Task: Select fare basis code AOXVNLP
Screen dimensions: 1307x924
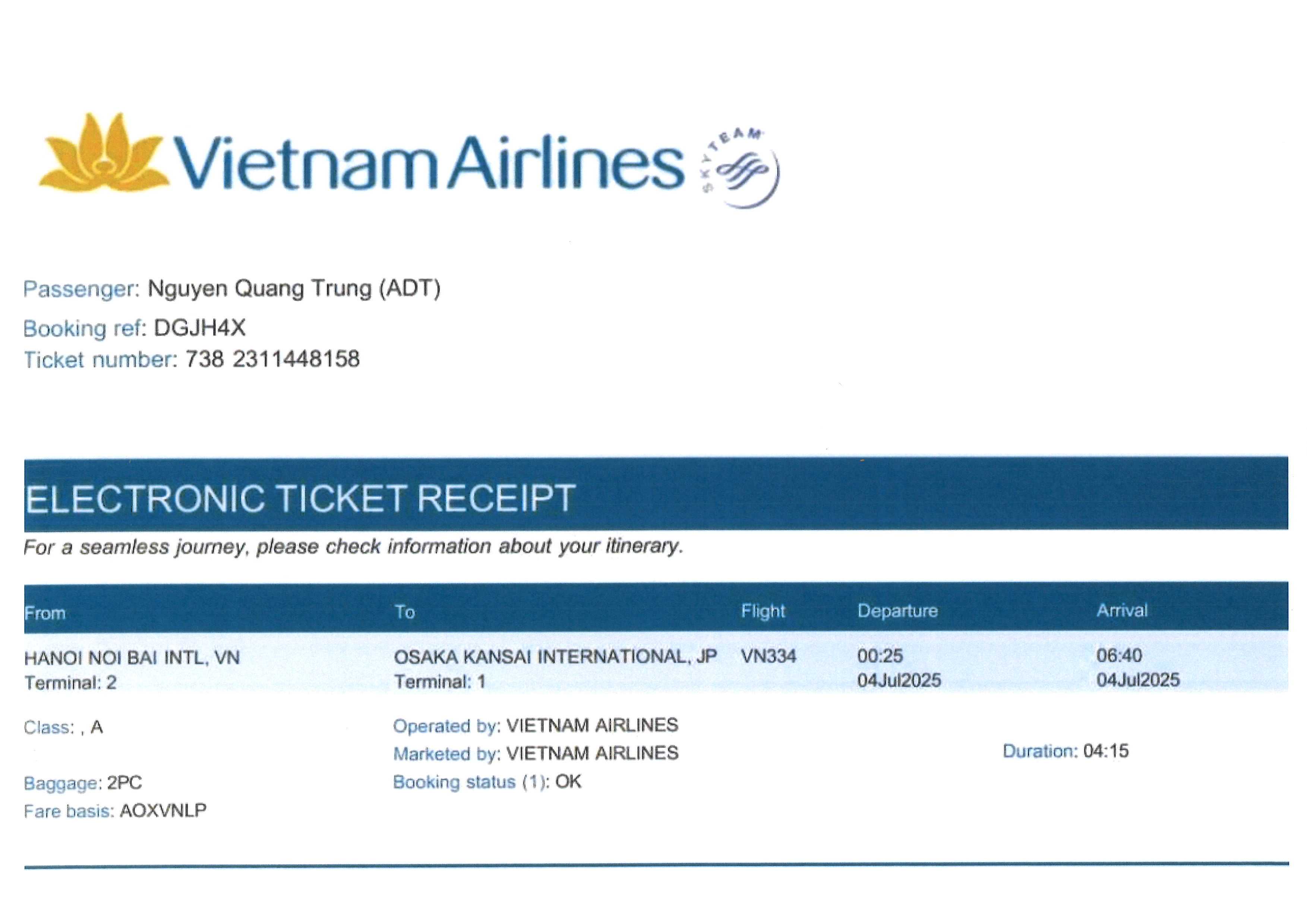Action: (163, 811)
